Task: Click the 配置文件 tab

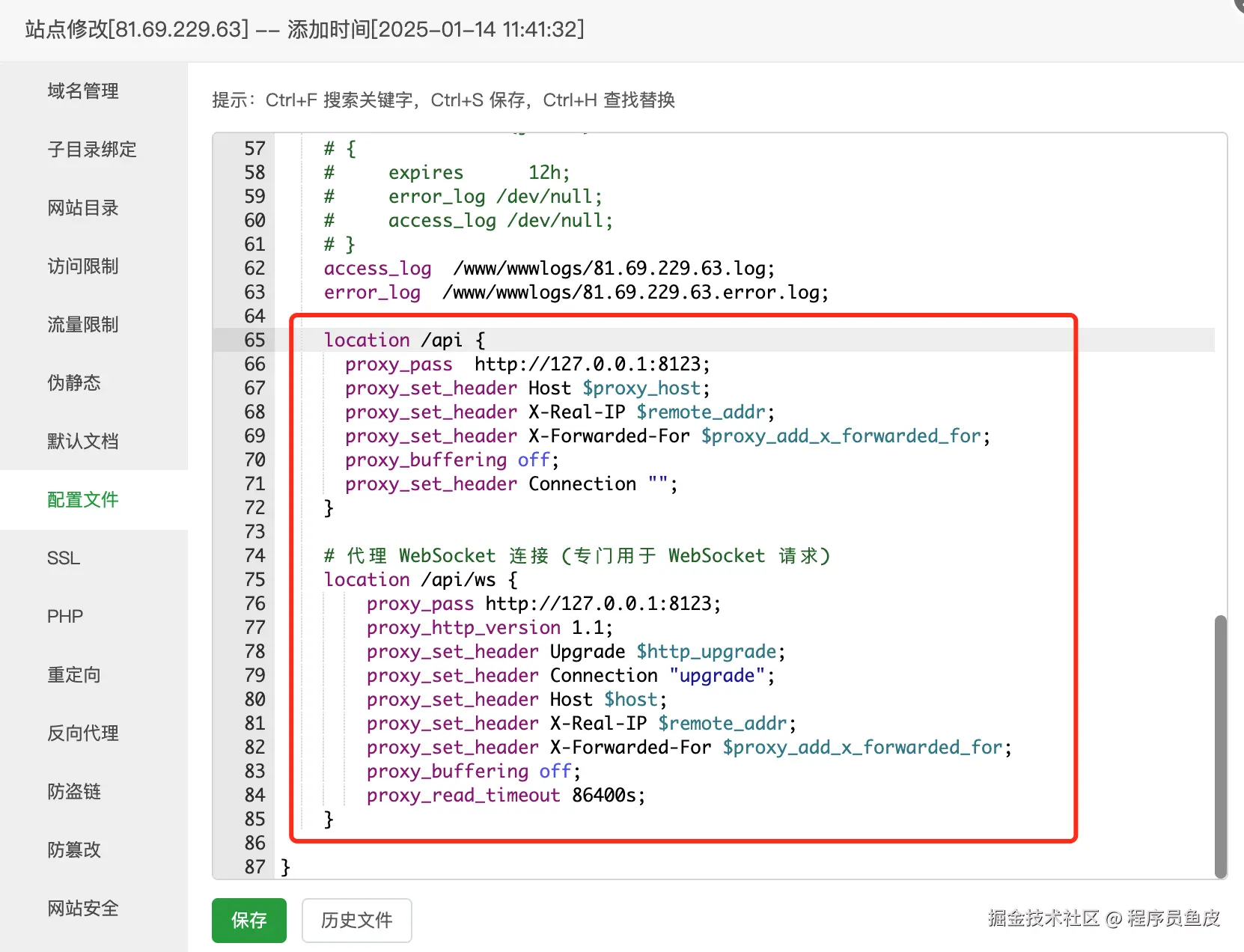Action: click(83, 500)
